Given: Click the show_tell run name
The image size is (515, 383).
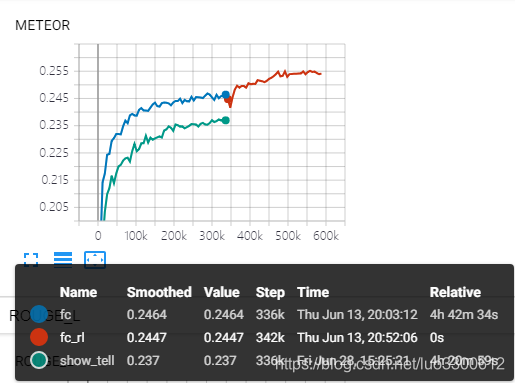Looking at the screenshot, I should [x=87, y=360].
